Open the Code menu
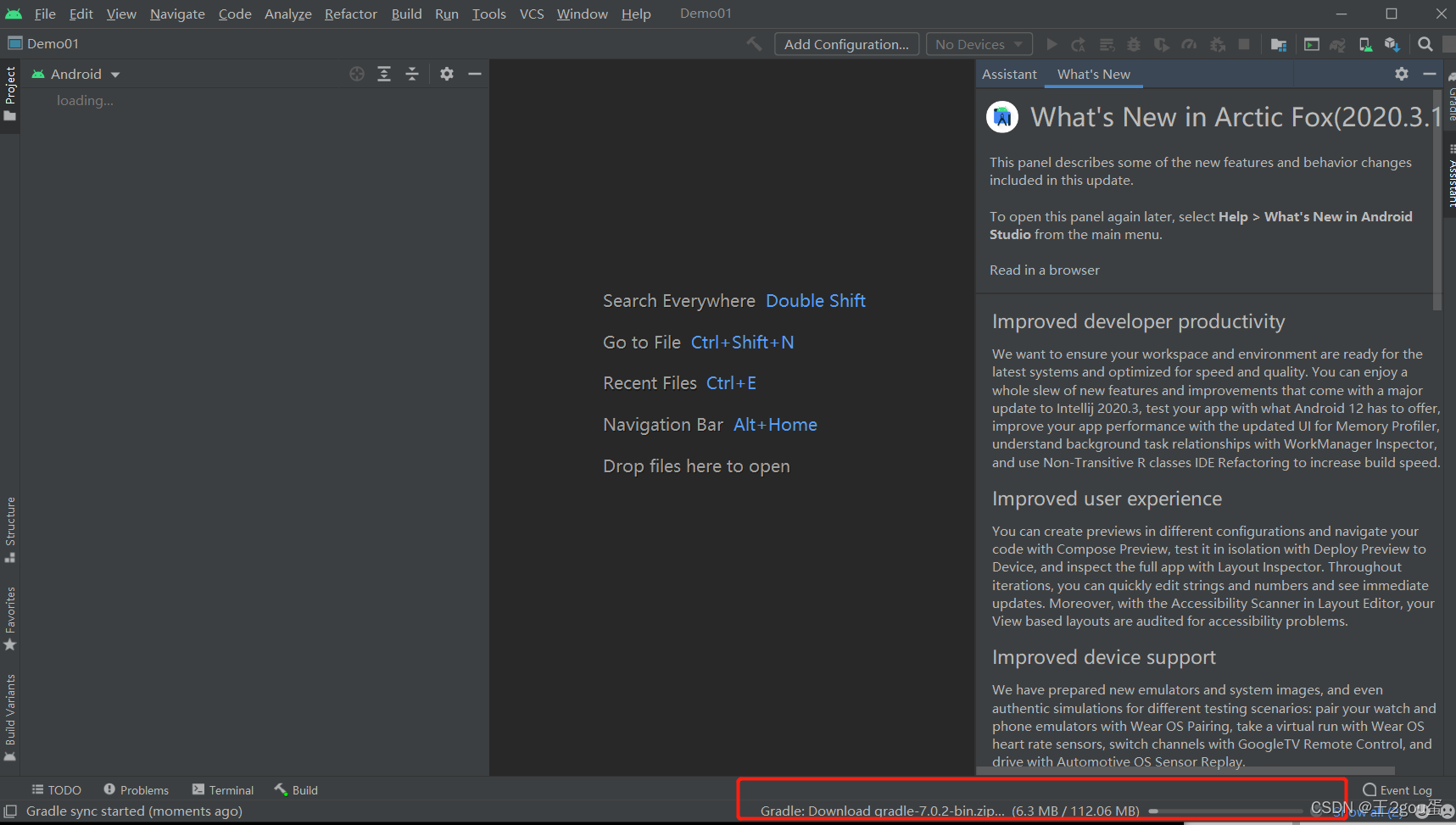This screenshot has width=1456, height=825. click(x=235, y=14)
